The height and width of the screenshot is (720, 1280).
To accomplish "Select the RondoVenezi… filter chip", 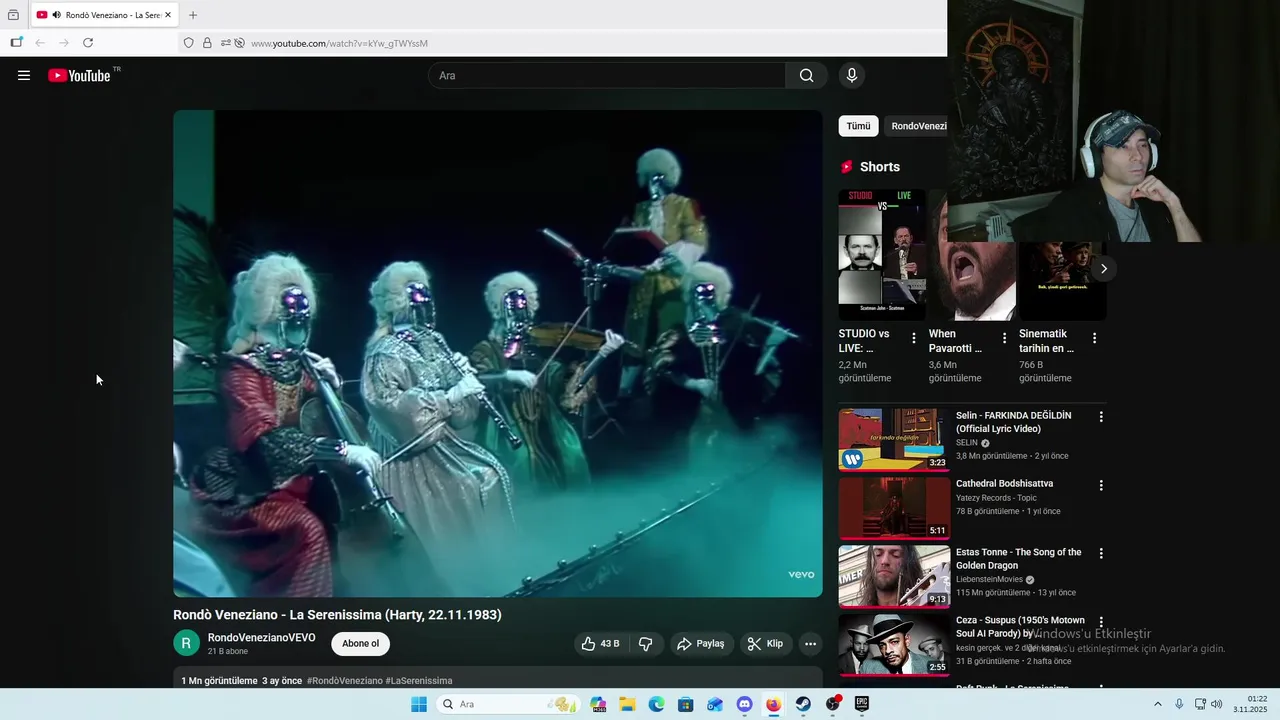I will point(916,126).
